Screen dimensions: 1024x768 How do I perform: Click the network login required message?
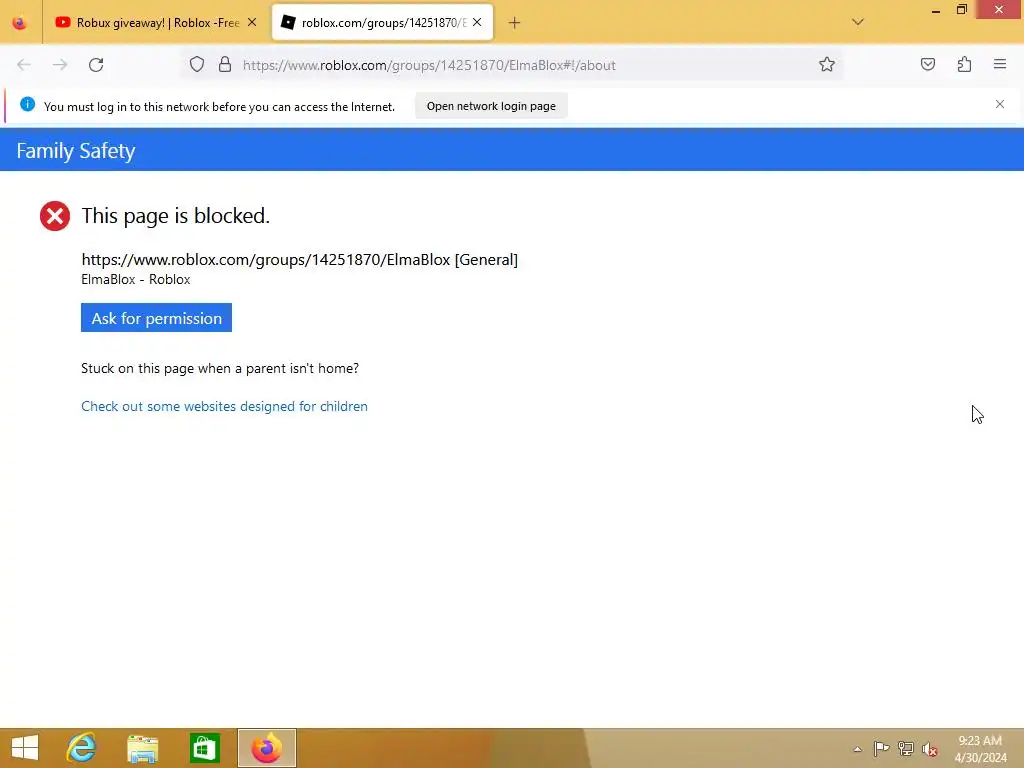pos(219,106)
